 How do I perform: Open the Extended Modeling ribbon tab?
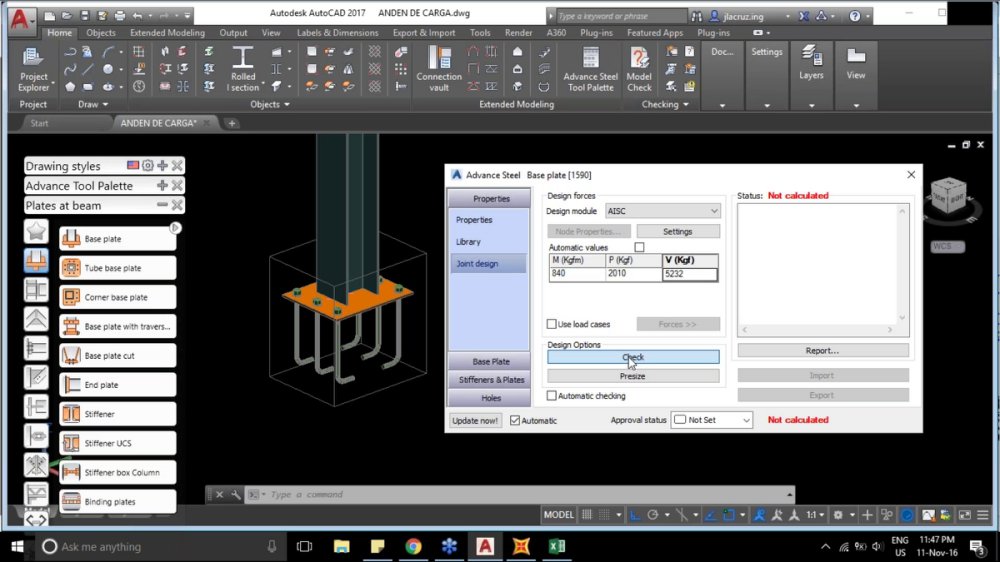(167, 33)
